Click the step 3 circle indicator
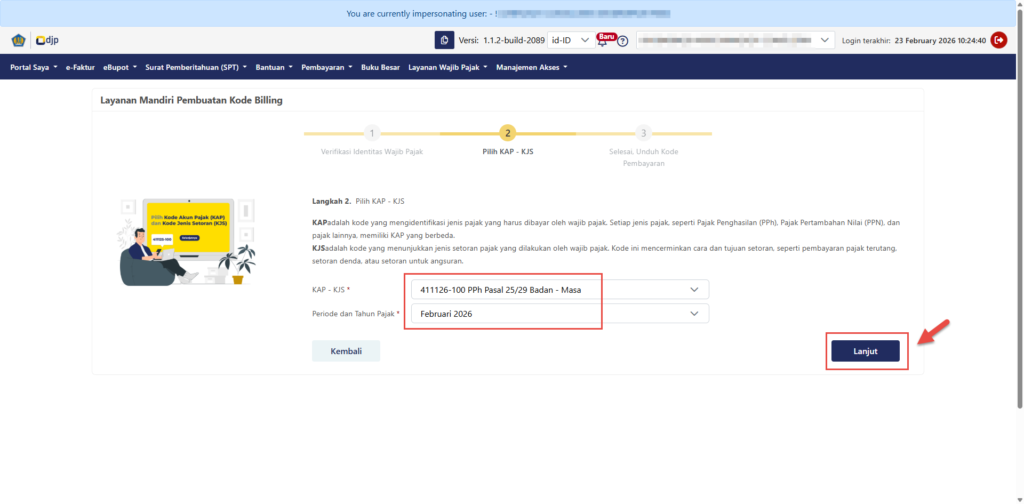The height and width of the screenshot is (504, 1024). click(x=644, y=133)
